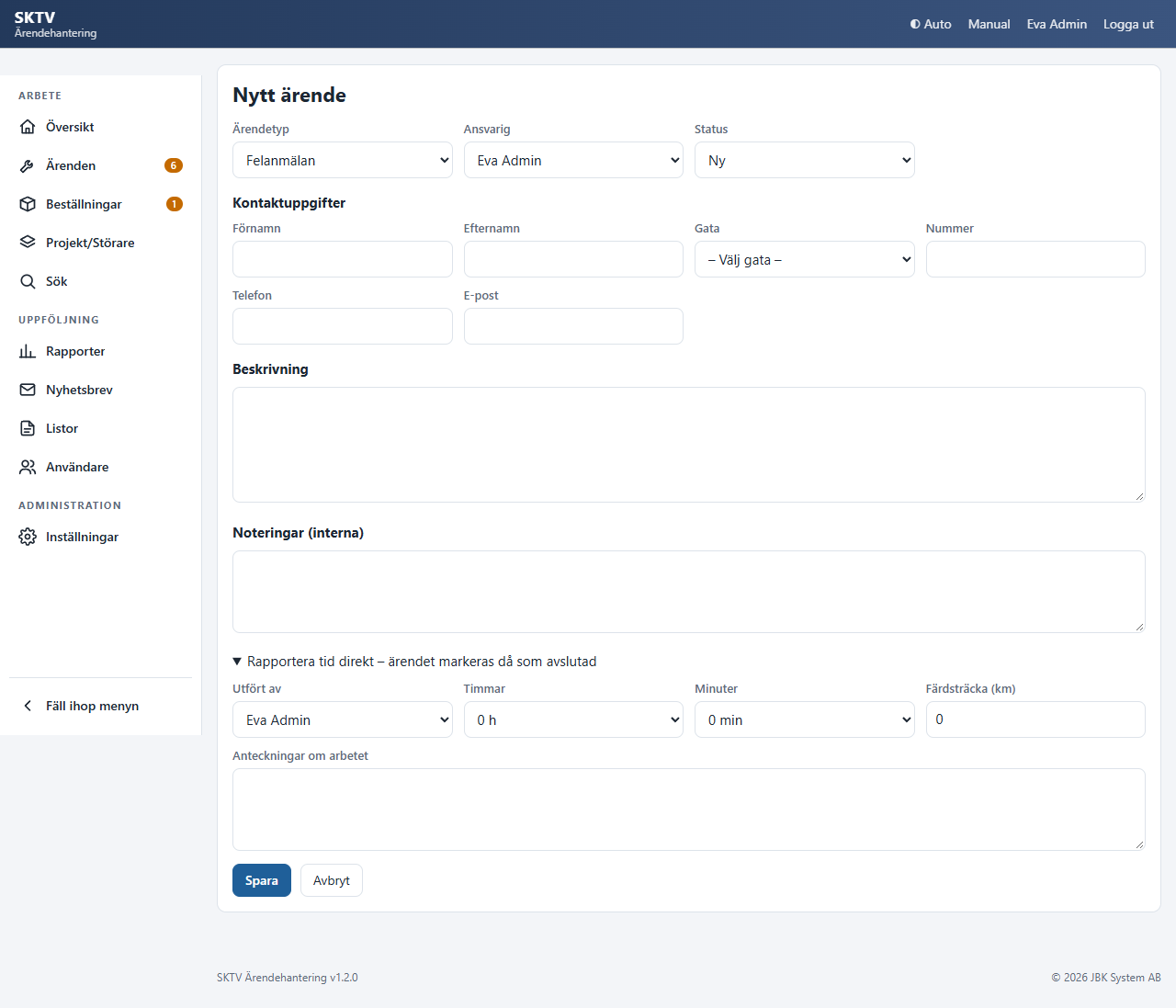Open the Status dropdown showing Ny

805,160
